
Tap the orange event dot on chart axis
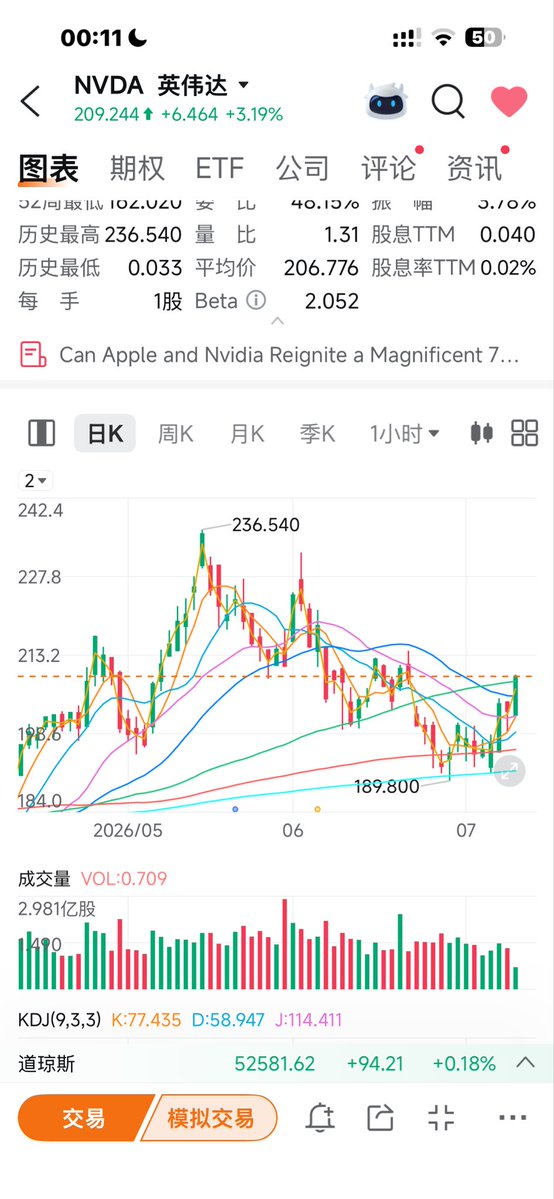317,808
